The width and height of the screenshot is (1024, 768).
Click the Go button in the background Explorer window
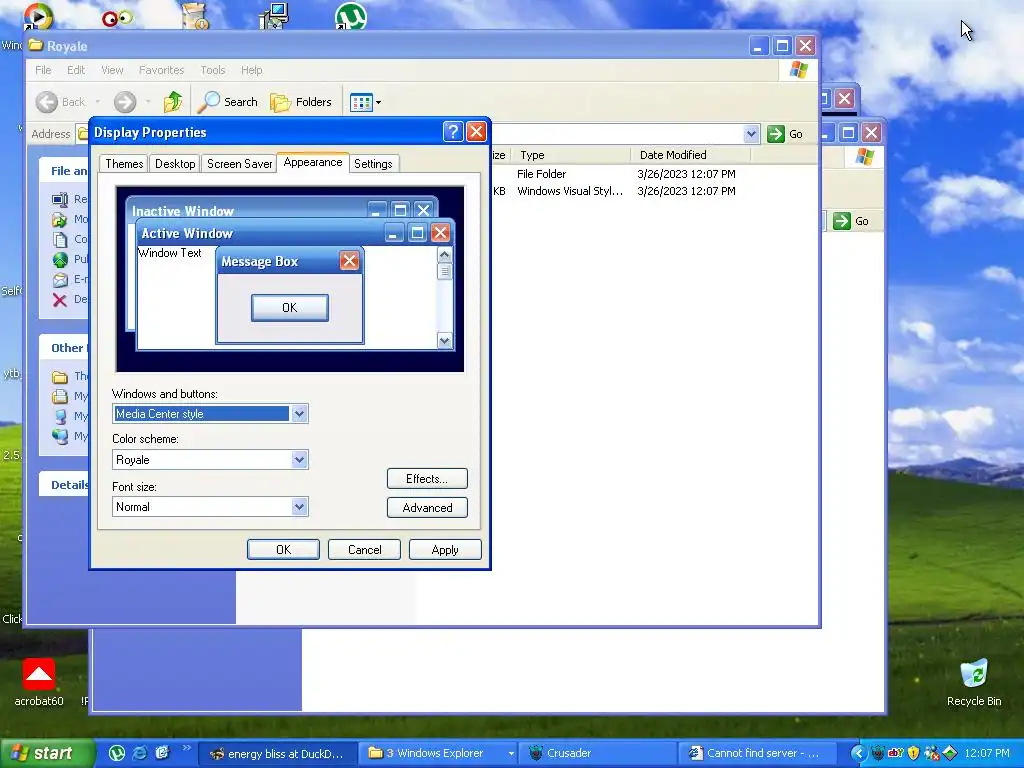[851, 221]
